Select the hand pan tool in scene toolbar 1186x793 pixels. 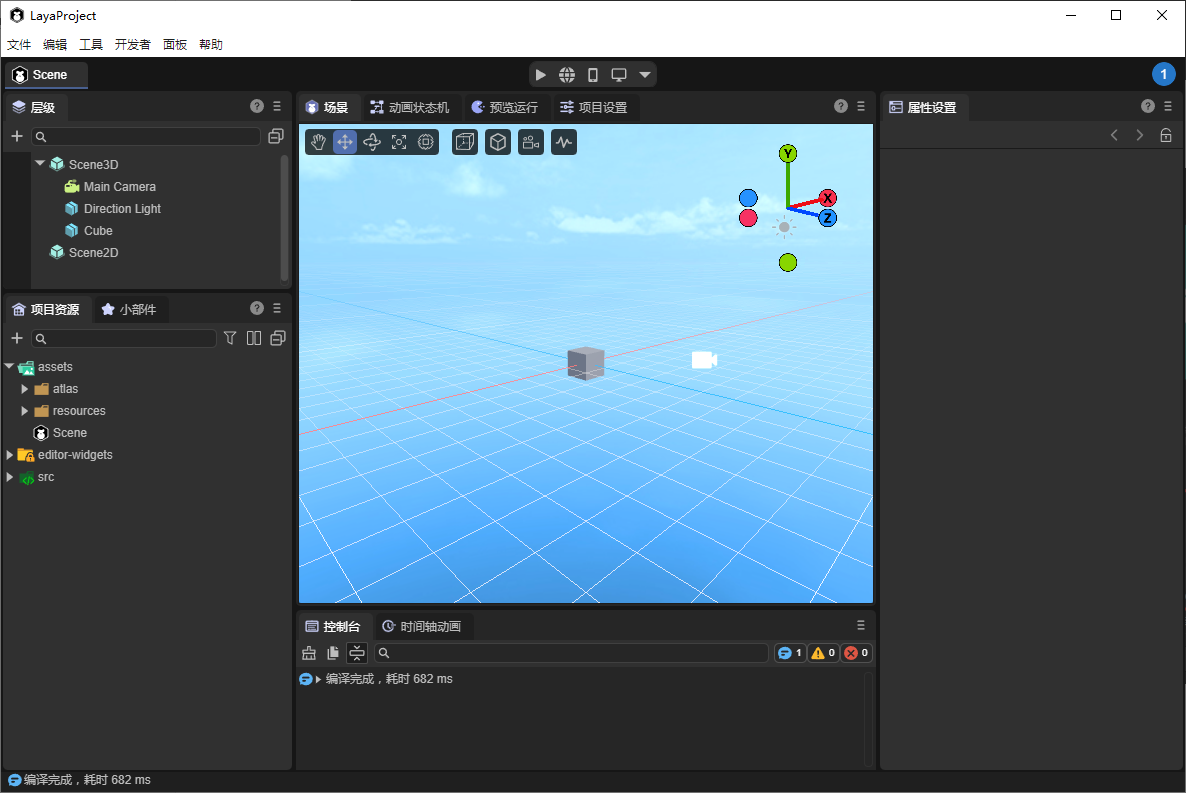[x=318, y=142]
